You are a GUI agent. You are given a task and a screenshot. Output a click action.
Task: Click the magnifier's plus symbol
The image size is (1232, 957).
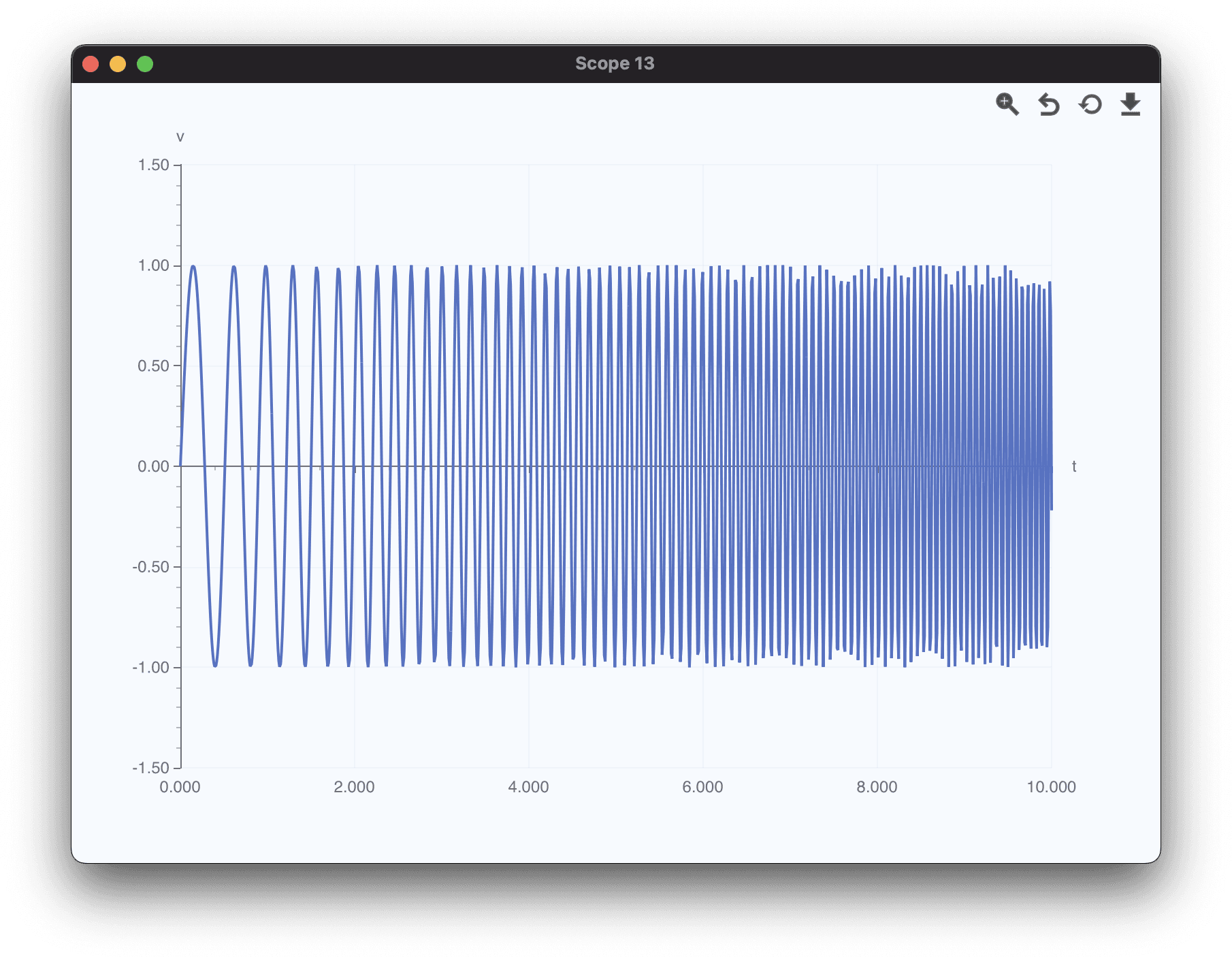pyautogui.click(x=1005, y=101)
